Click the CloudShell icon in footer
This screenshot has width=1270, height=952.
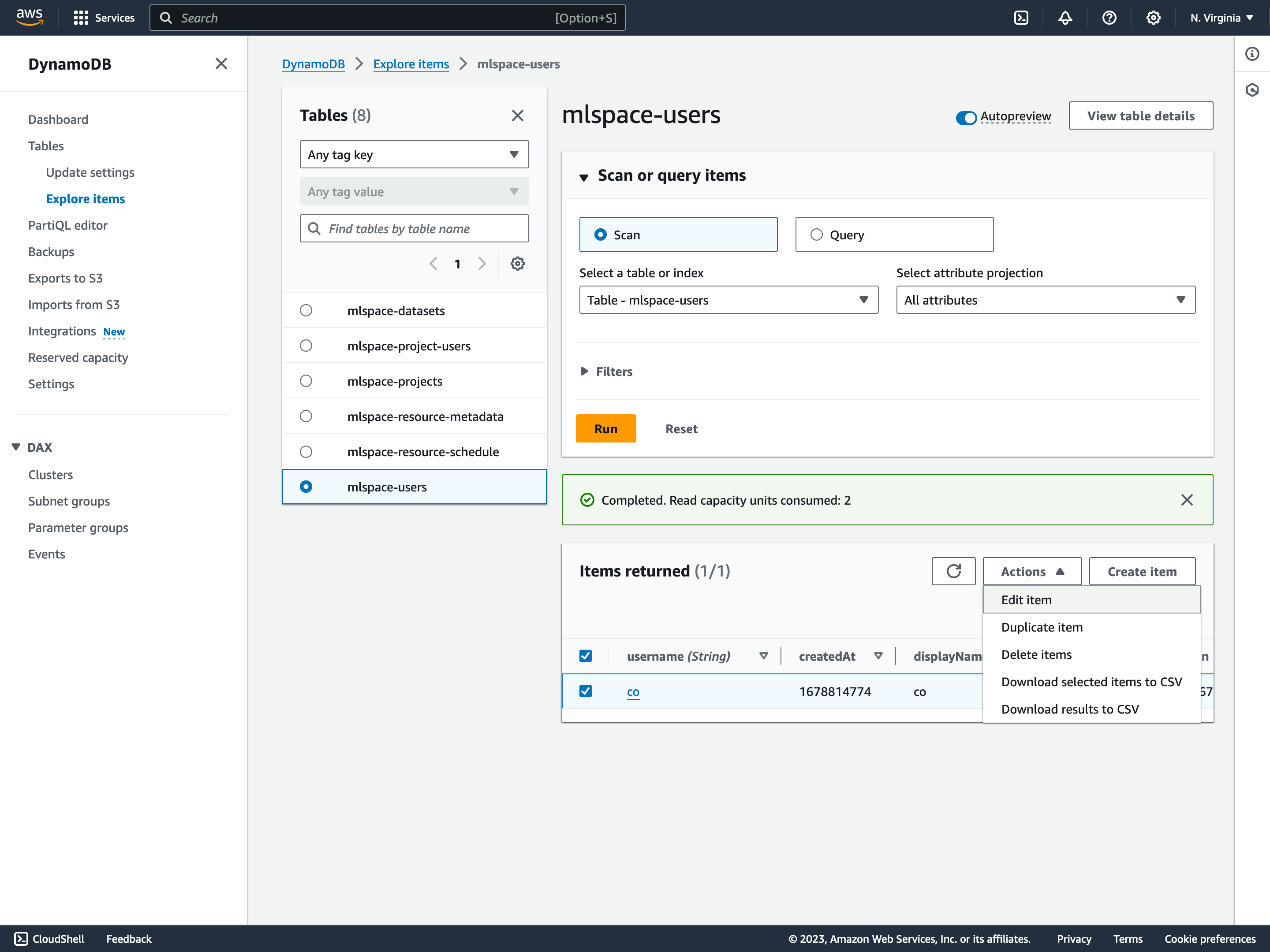[21, 938]
